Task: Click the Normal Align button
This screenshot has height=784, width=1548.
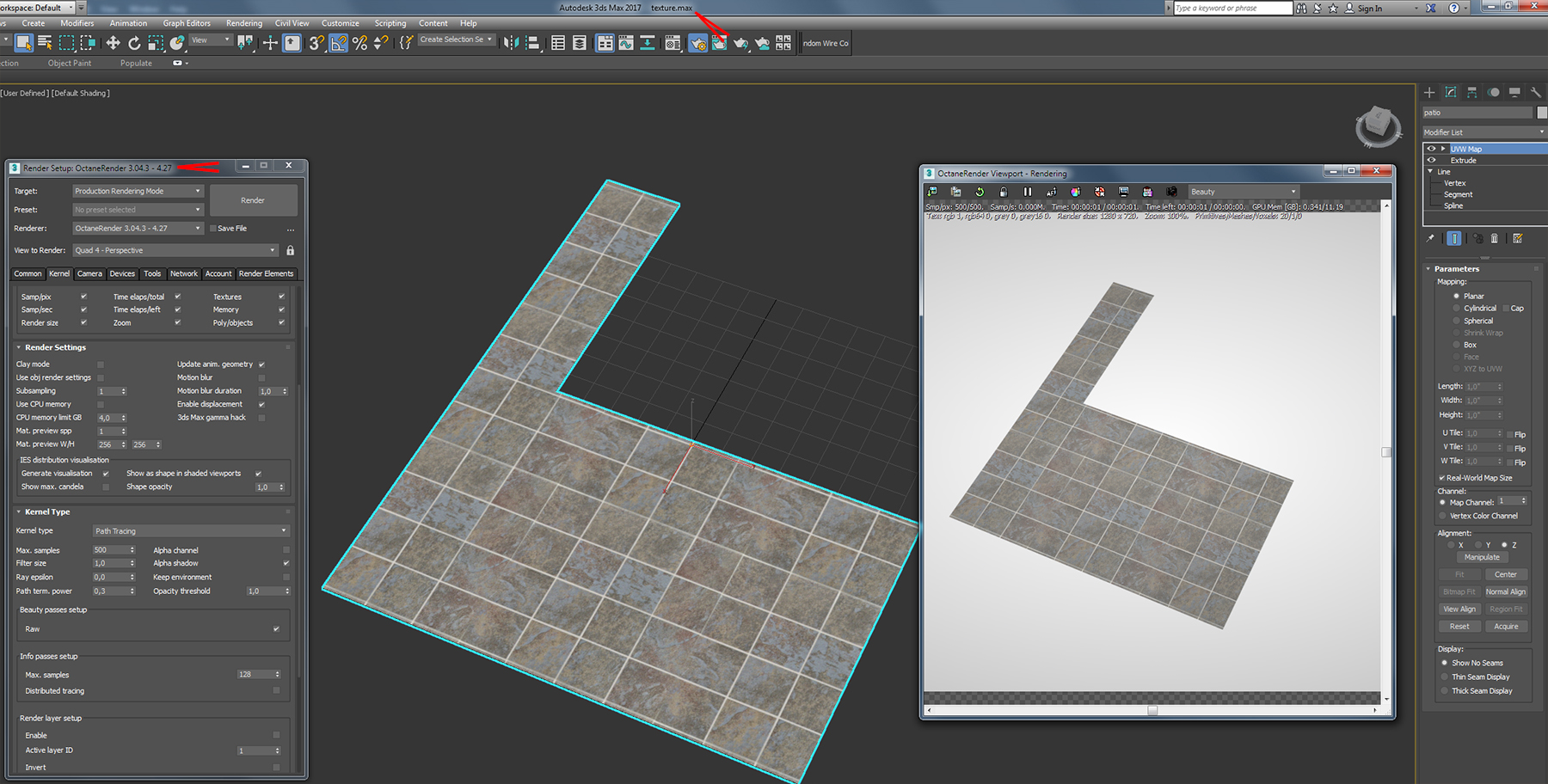Action: point(1506,591)
